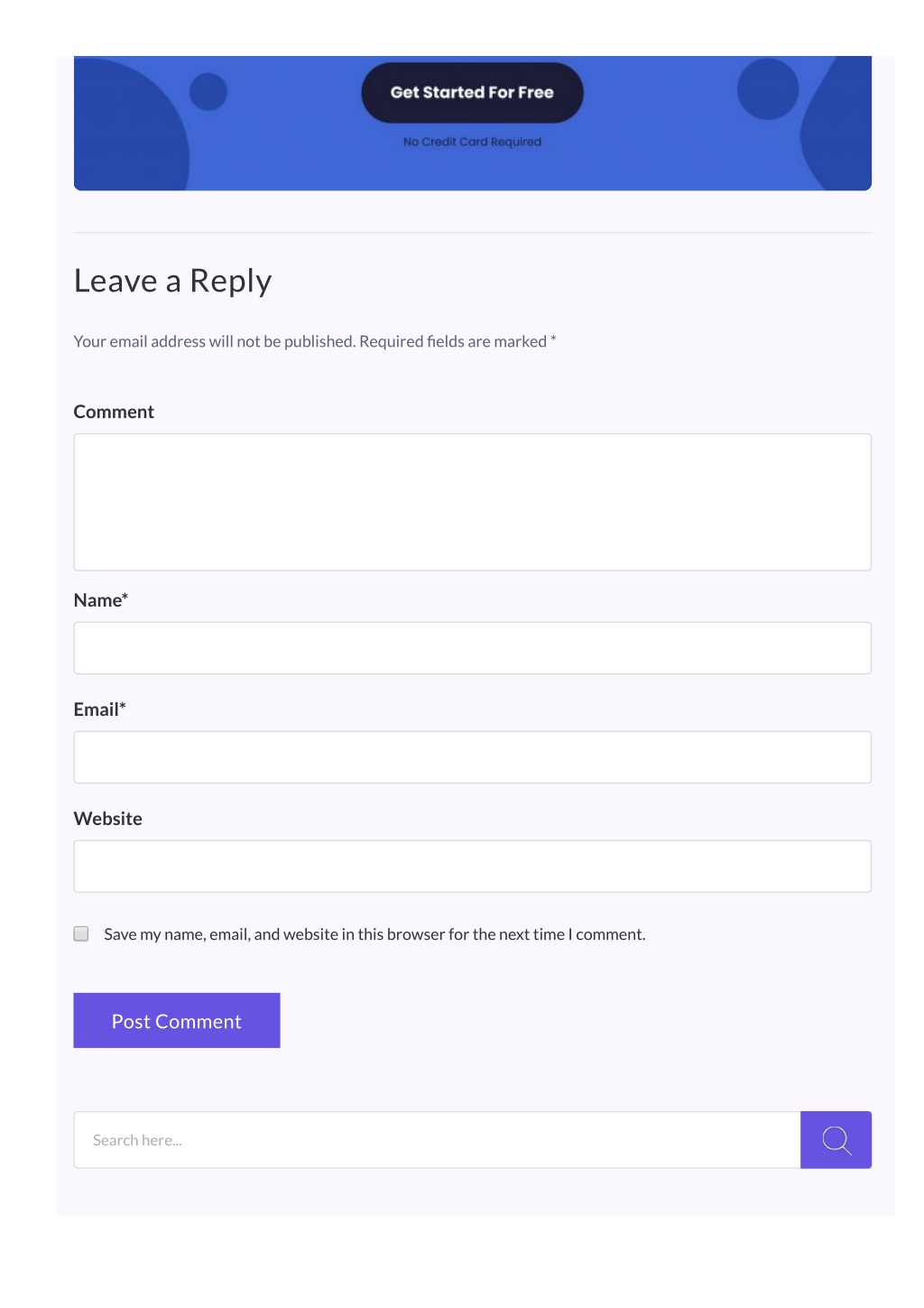The width and height of the screenshot is (924, 1308).
Task: Click inside the Email input field
Action: coord(472,757)
